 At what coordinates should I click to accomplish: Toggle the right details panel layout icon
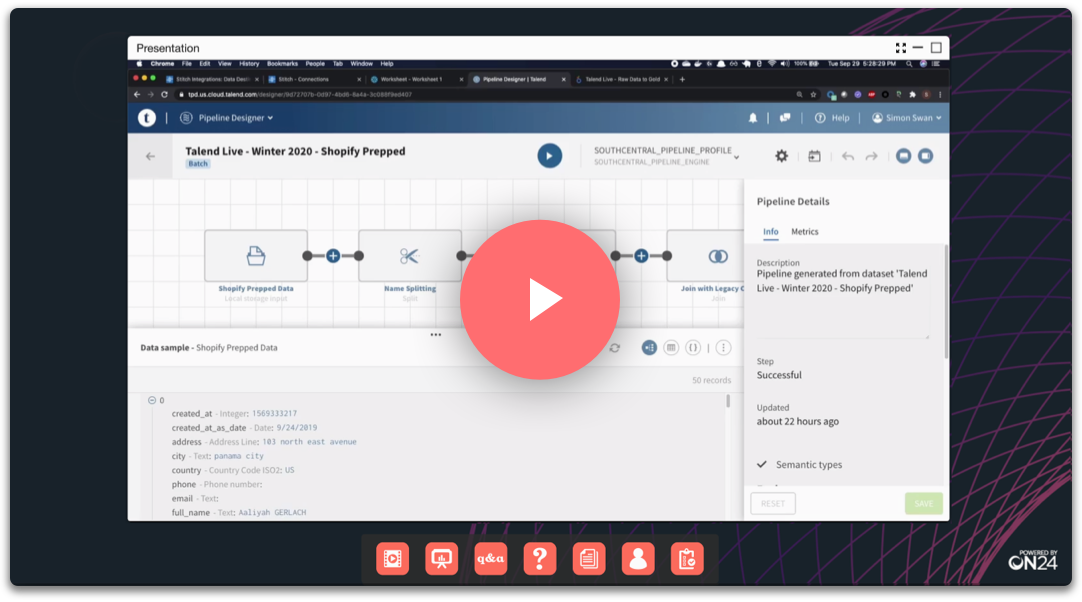pos(925,156)
